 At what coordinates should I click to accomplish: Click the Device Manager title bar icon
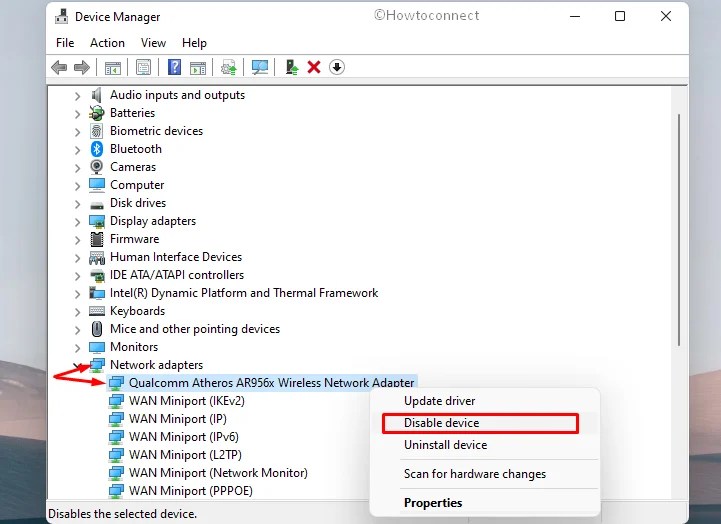click(61, 17)
